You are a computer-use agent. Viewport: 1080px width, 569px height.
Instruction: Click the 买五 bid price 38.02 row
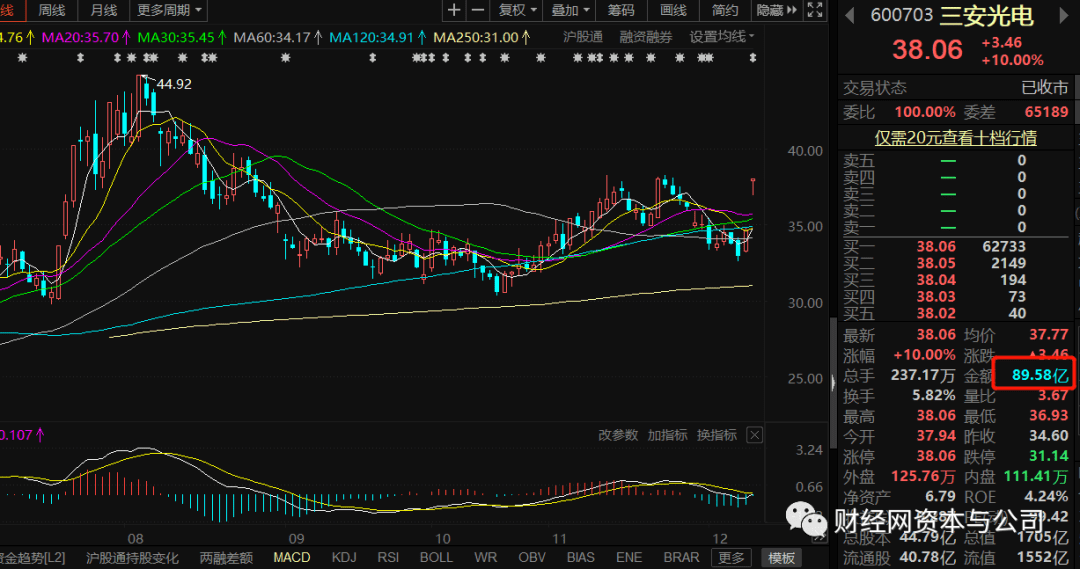tap(955, 313)
